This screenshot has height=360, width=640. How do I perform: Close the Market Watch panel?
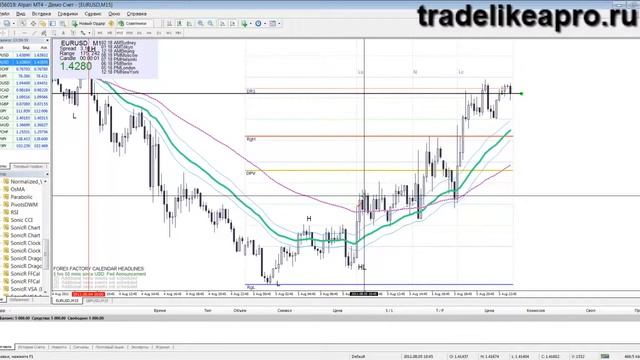(x=47, y=40)
